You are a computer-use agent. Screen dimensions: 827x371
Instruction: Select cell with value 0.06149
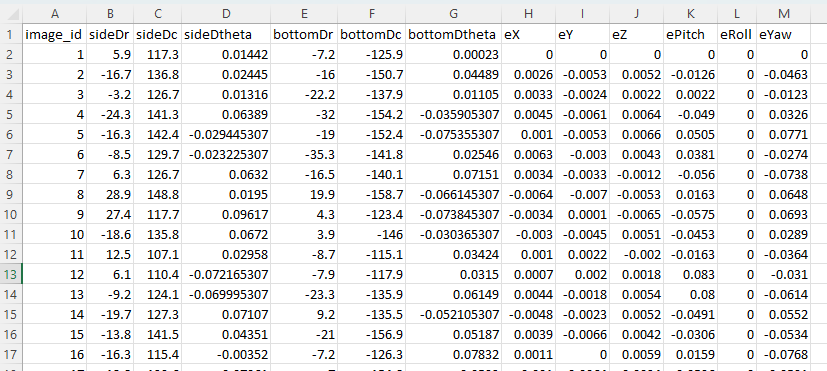click(453, 294)
